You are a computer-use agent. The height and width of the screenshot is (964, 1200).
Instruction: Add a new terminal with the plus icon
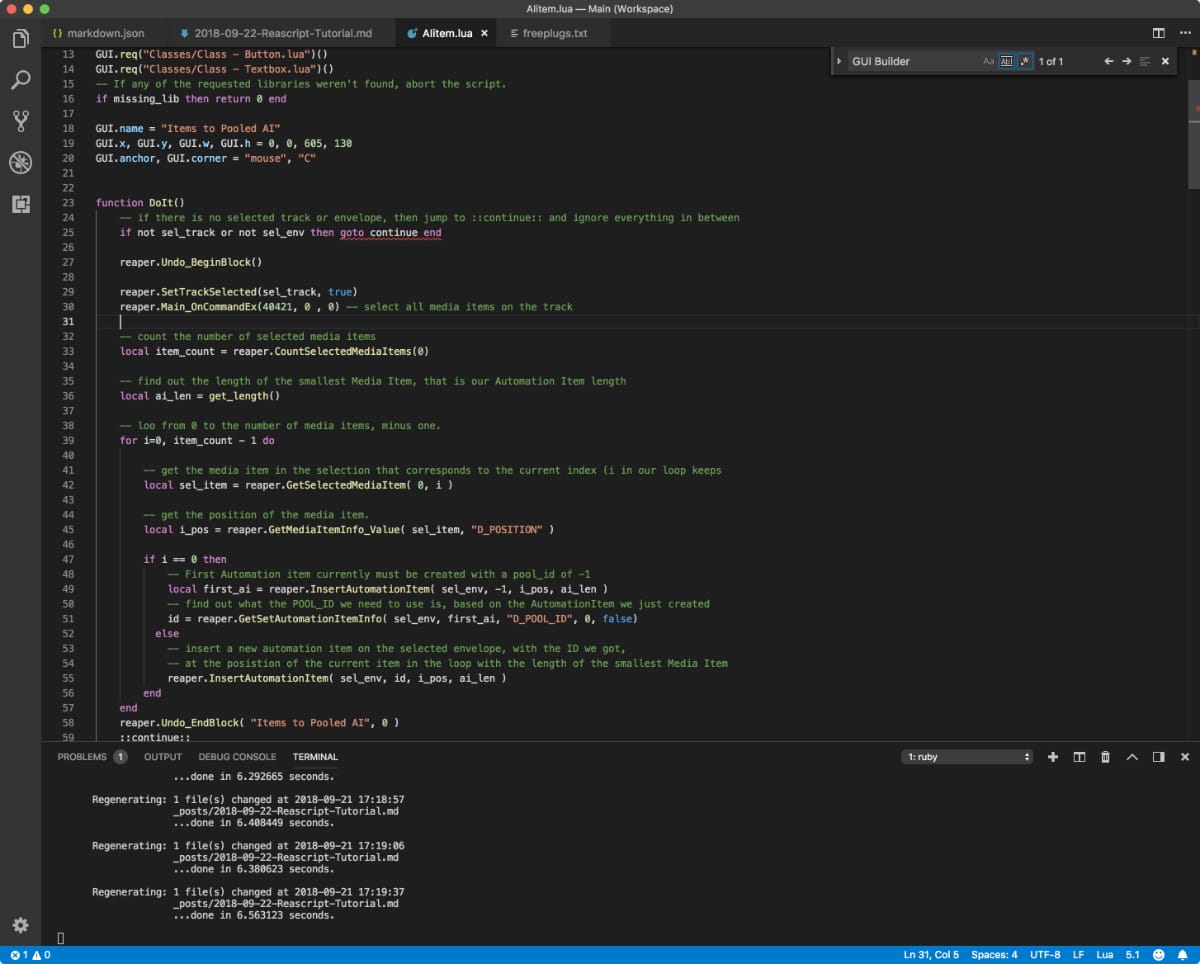(1053, 757)
